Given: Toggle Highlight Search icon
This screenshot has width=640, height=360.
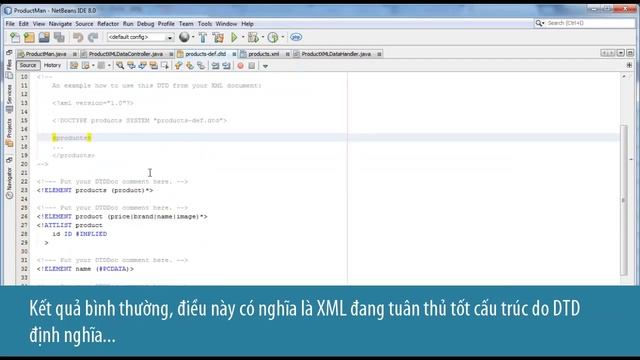Looking at the screenshot, I should coord(153,66).
